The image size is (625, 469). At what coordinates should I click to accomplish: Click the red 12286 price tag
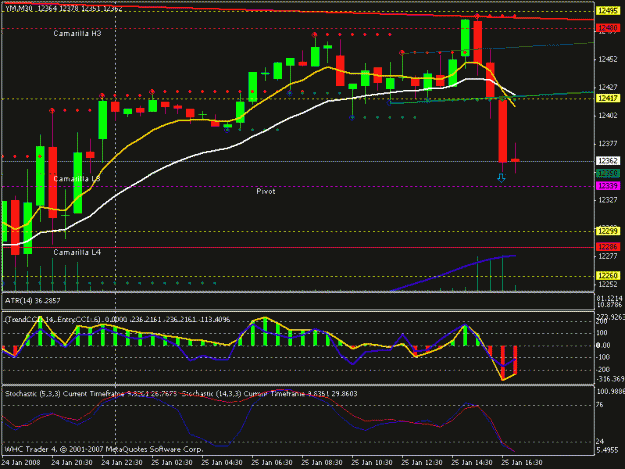608,247
